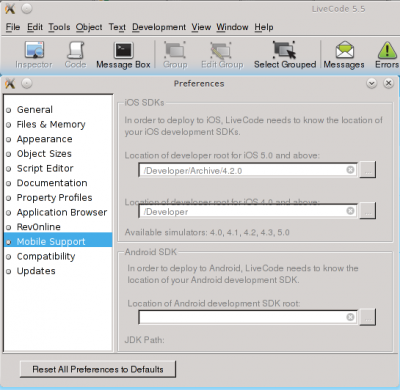400x390 pixels.
Task: Browse for iOS 5.0 developer root
Action: [368, 170]
